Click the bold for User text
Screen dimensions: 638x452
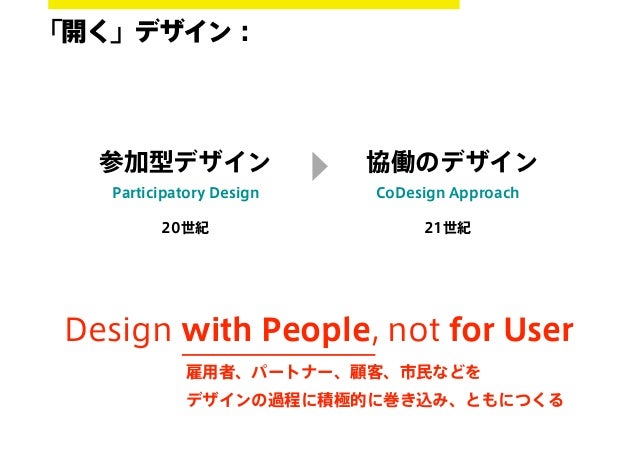click(x=511, y=330)
